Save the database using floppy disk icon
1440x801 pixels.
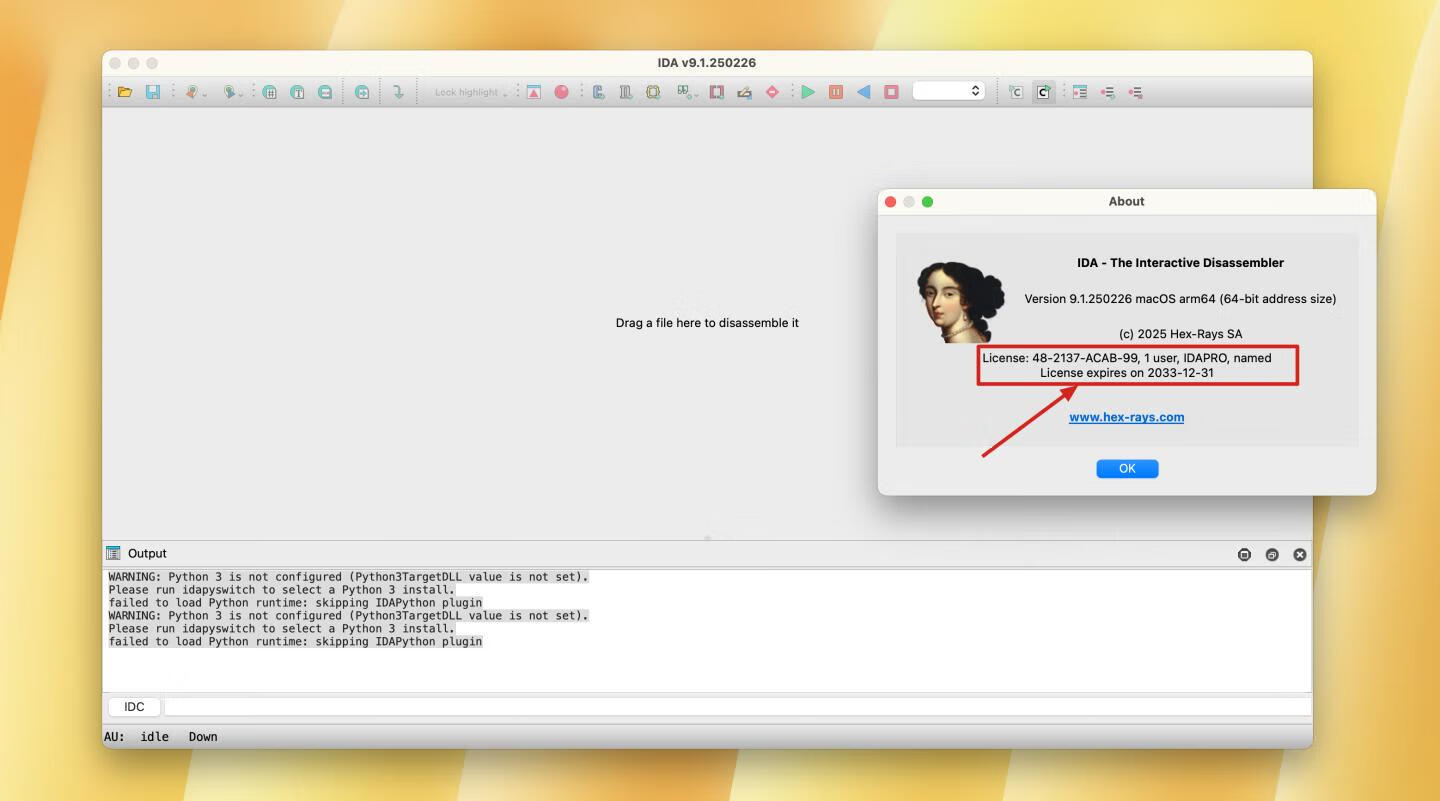153,92
